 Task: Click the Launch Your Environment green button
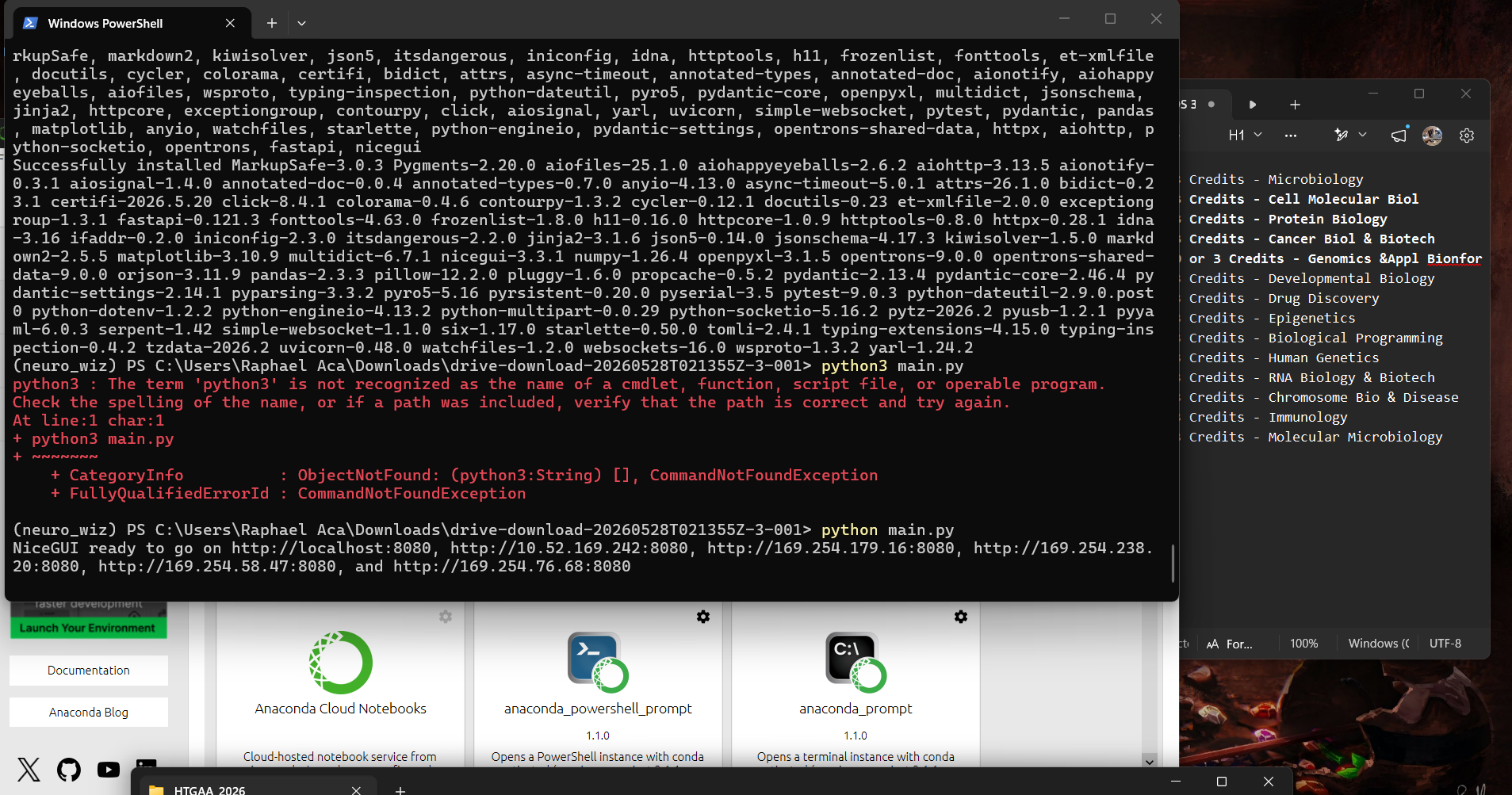(x=88, y=628)
